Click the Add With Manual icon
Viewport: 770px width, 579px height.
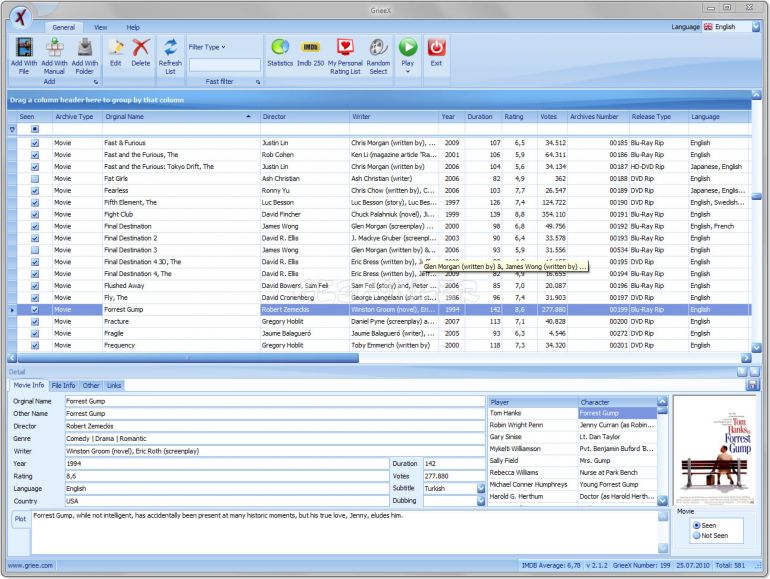(55, 47)
